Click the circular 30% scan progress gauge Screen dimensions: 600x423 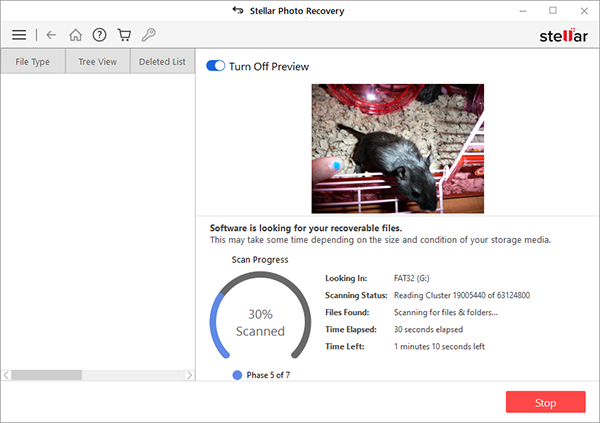260,316
